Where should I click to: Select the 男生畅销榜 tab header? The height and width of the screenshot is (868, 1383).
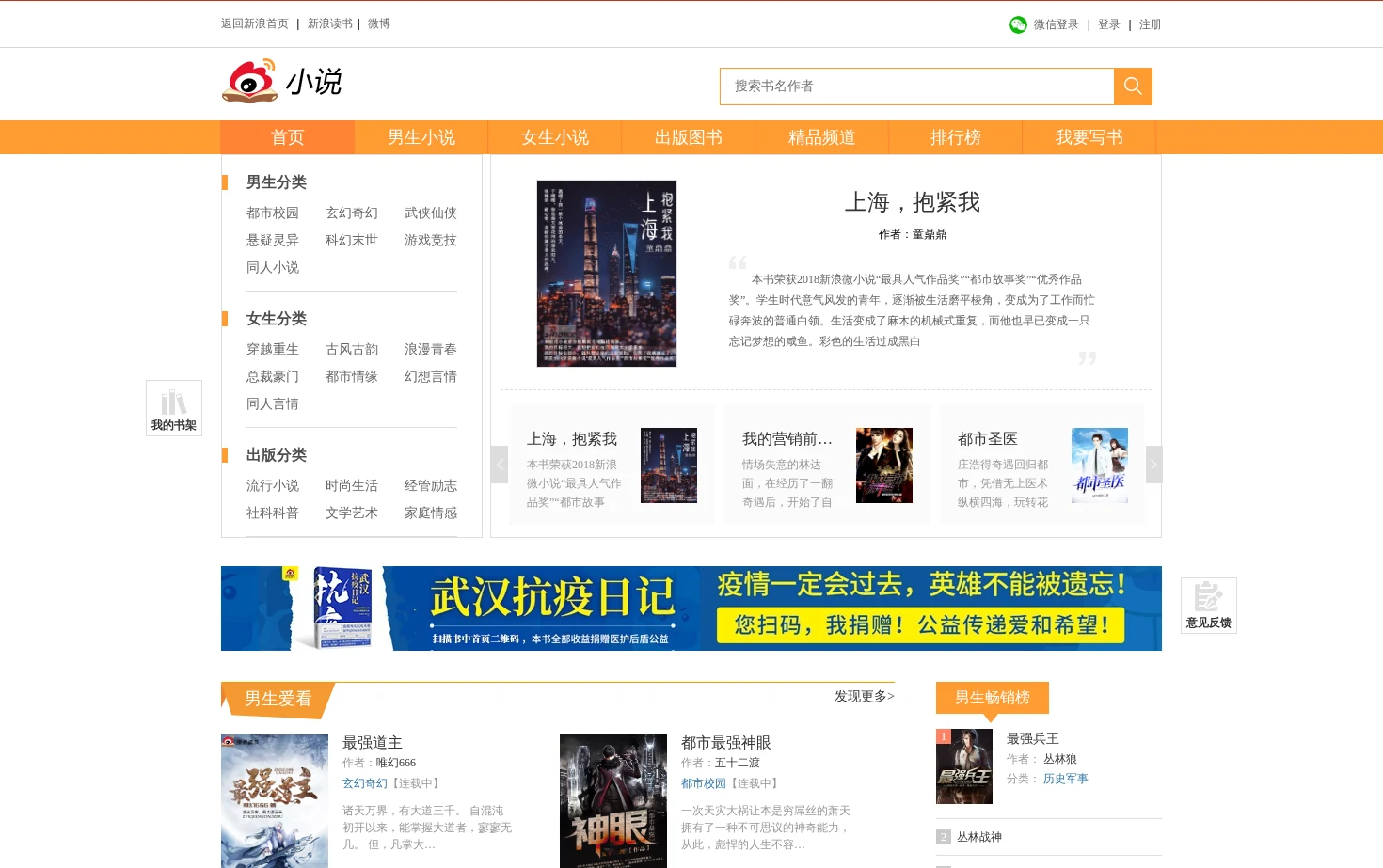point(993,698)
